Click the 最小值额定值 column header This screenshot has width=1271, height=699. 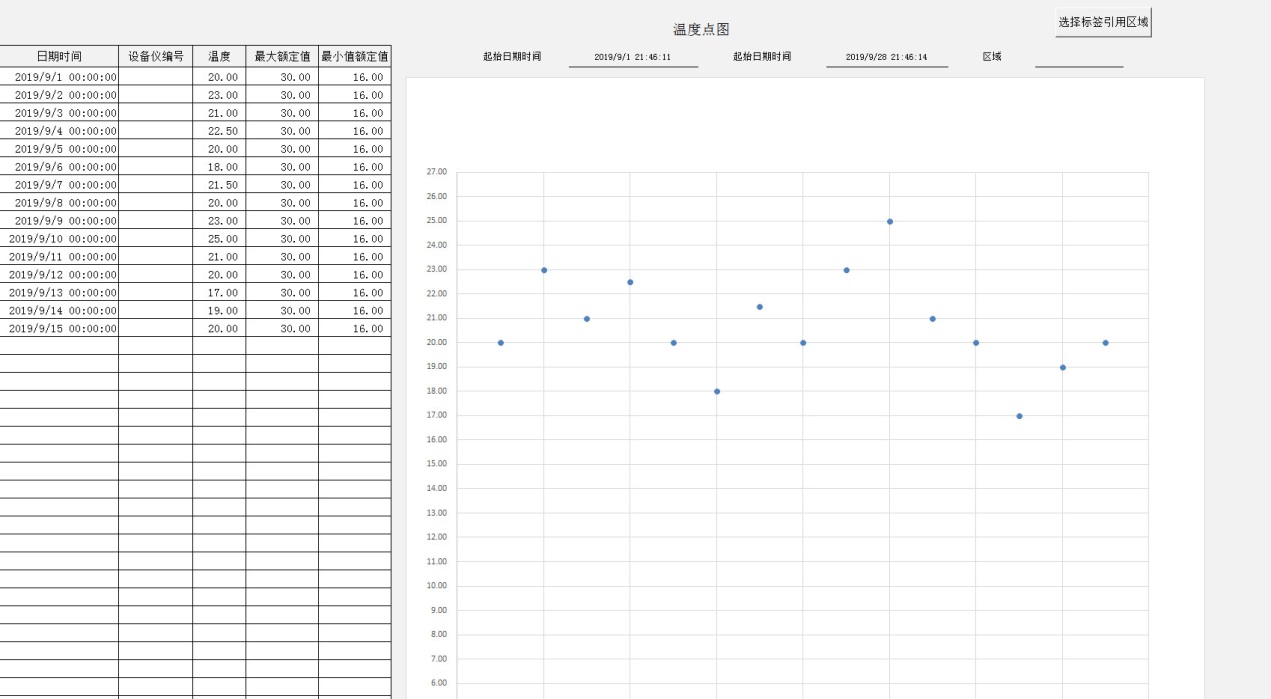[x=355, y=57]
